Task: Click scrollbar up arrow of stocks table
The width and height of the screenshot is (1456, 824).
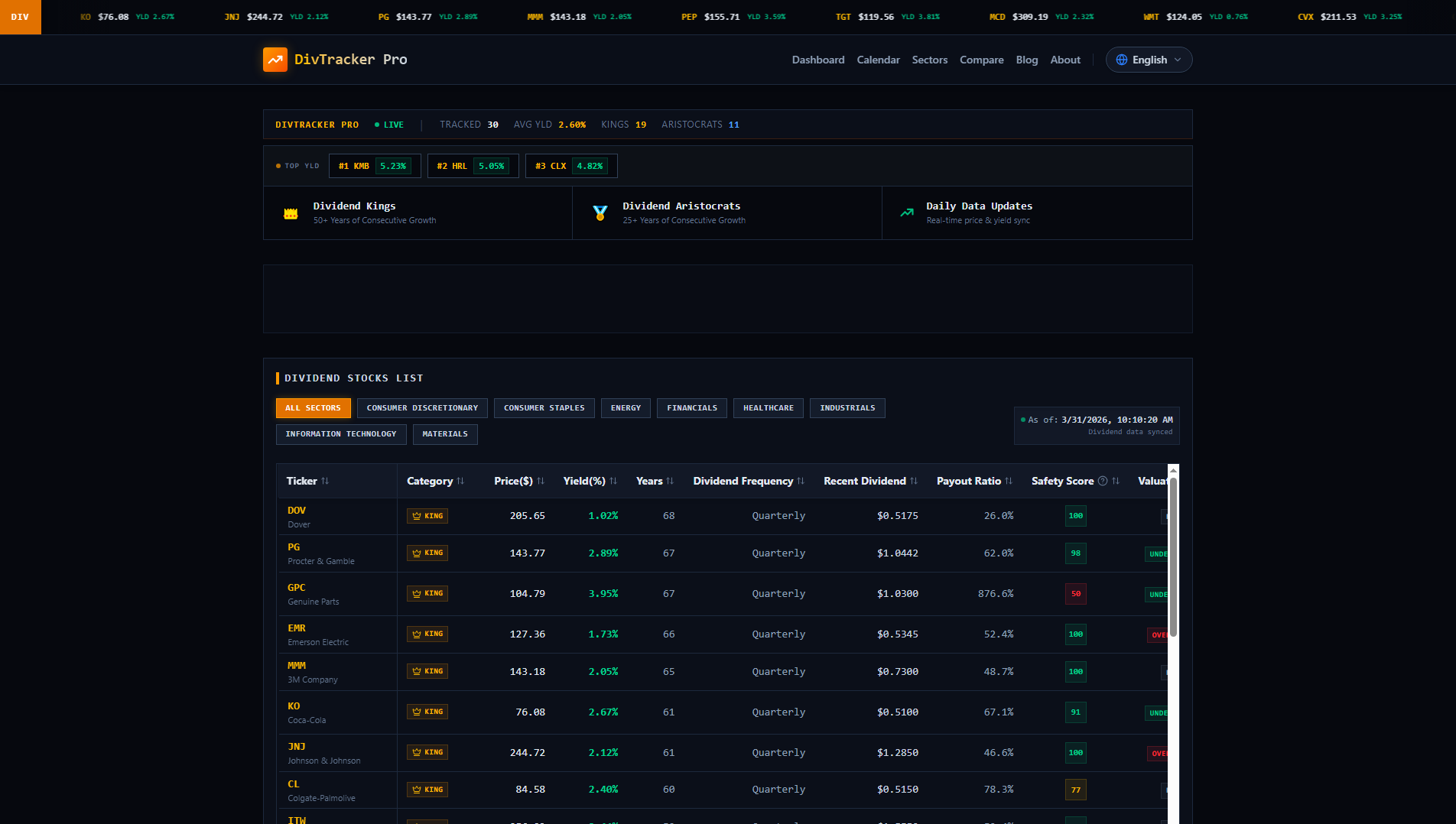Action: click(1173, 470)
